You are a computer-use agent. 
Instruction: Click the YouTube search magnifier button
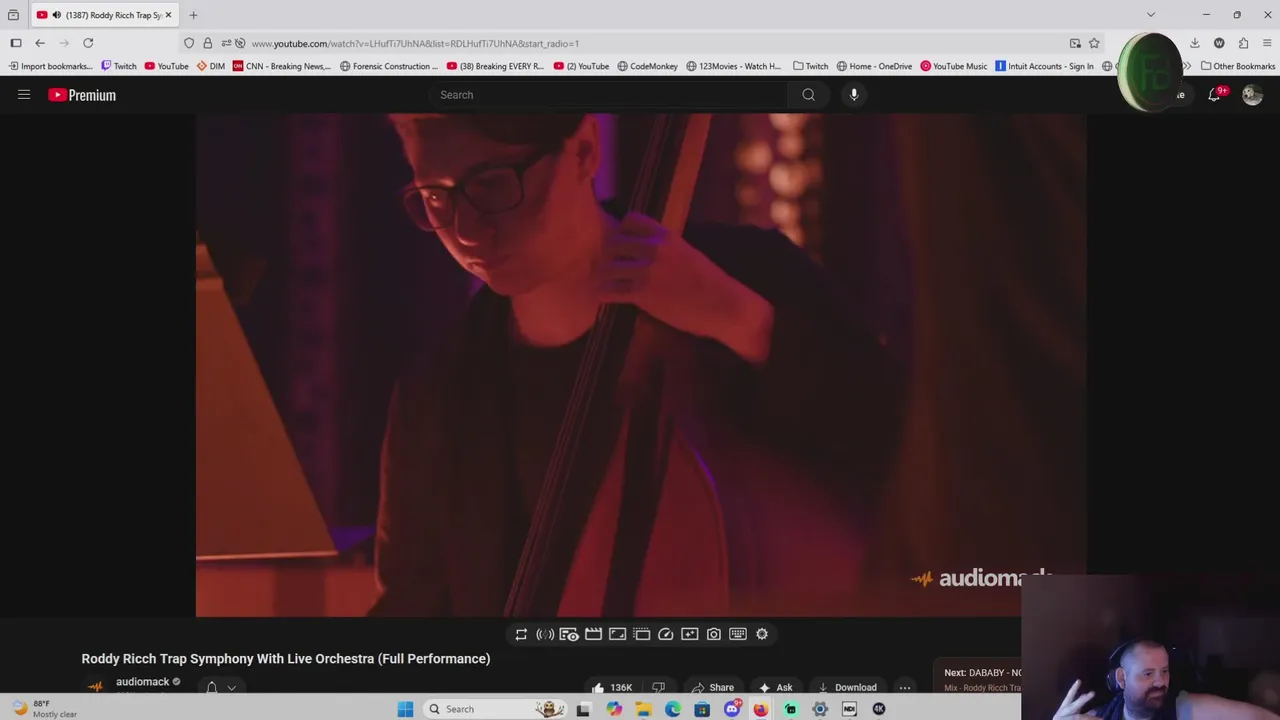pyautogui.click(x=808, y=95)
